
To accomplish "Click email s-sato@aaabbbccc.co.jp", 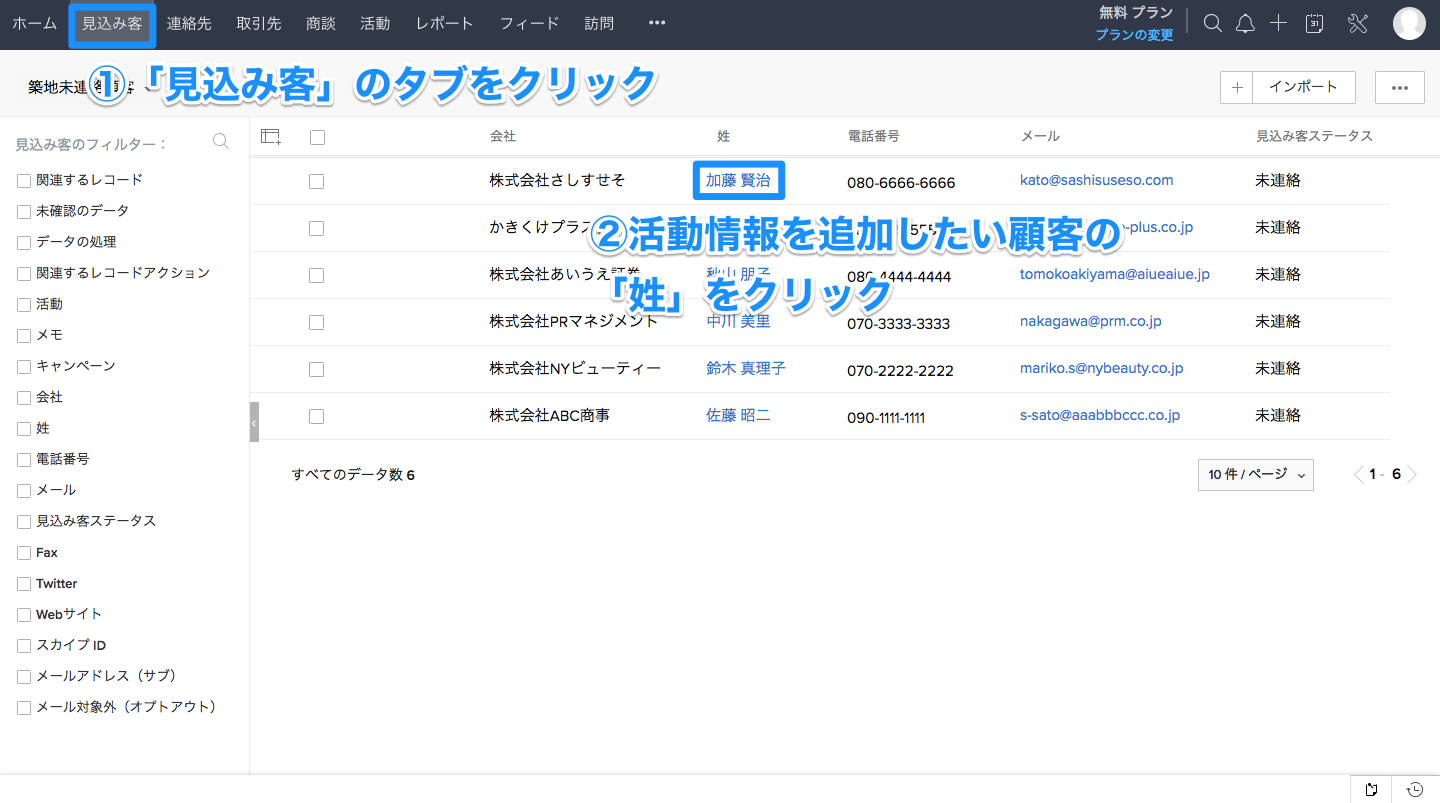I will [x=1100, y=415].
